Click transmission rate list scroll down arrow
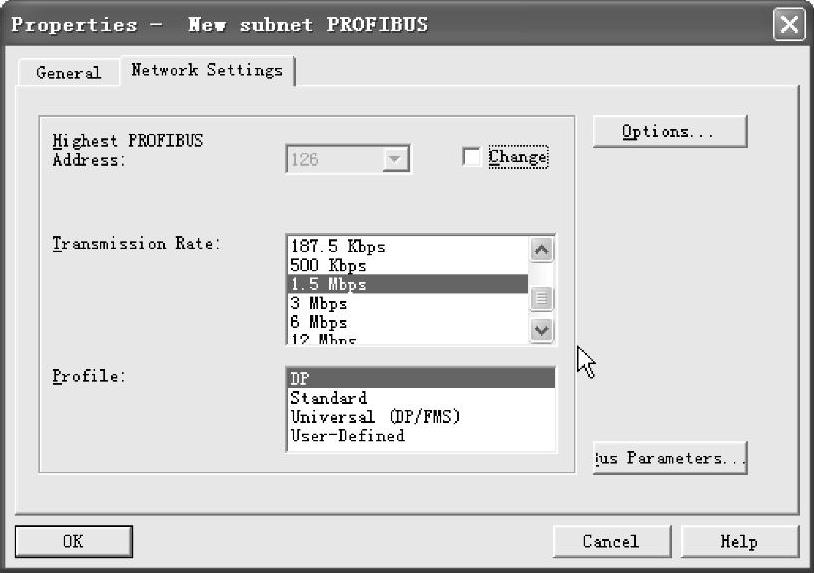The image size is (814, 573). (541, 330)
